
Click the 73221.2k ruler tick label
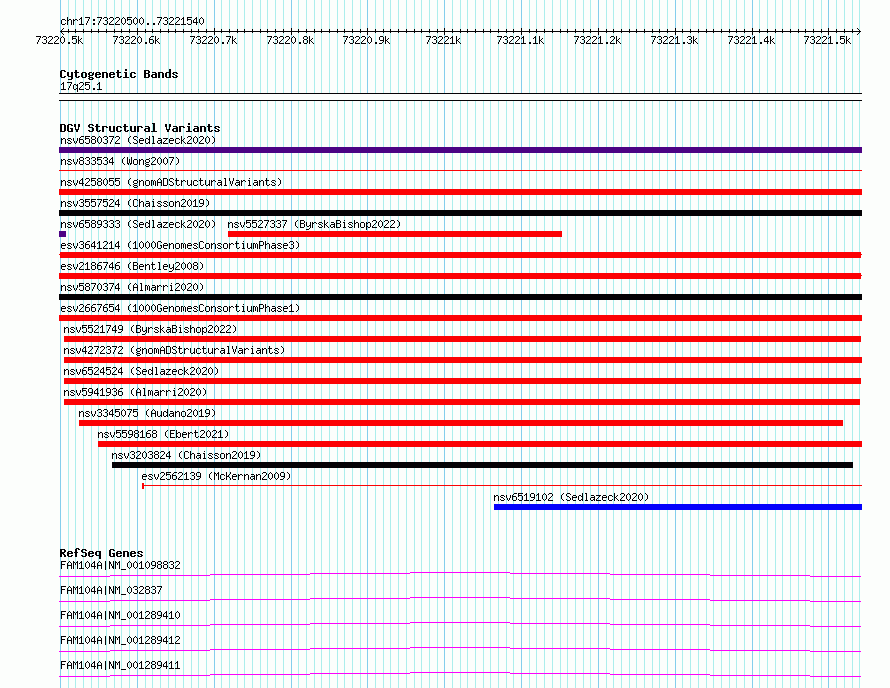597,40
